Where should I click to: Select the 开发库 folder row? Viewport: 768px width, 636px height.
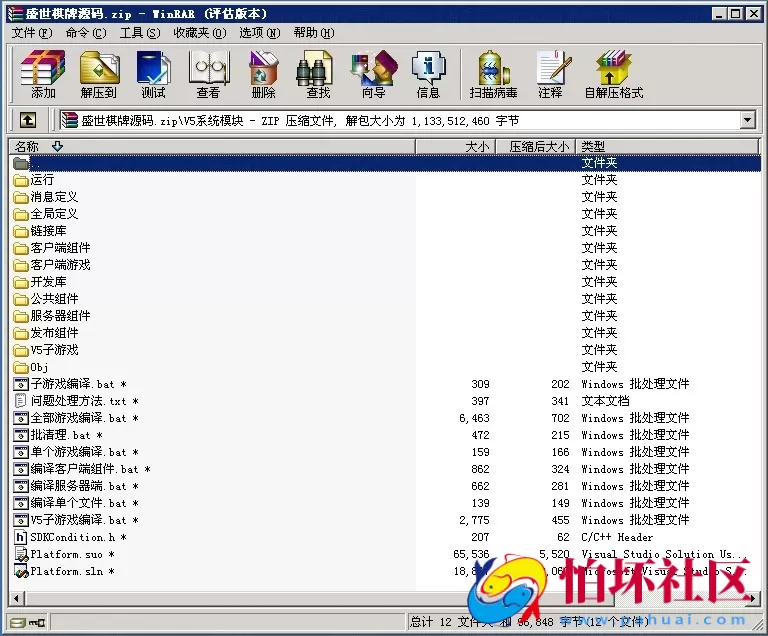(x=385, y=282)
